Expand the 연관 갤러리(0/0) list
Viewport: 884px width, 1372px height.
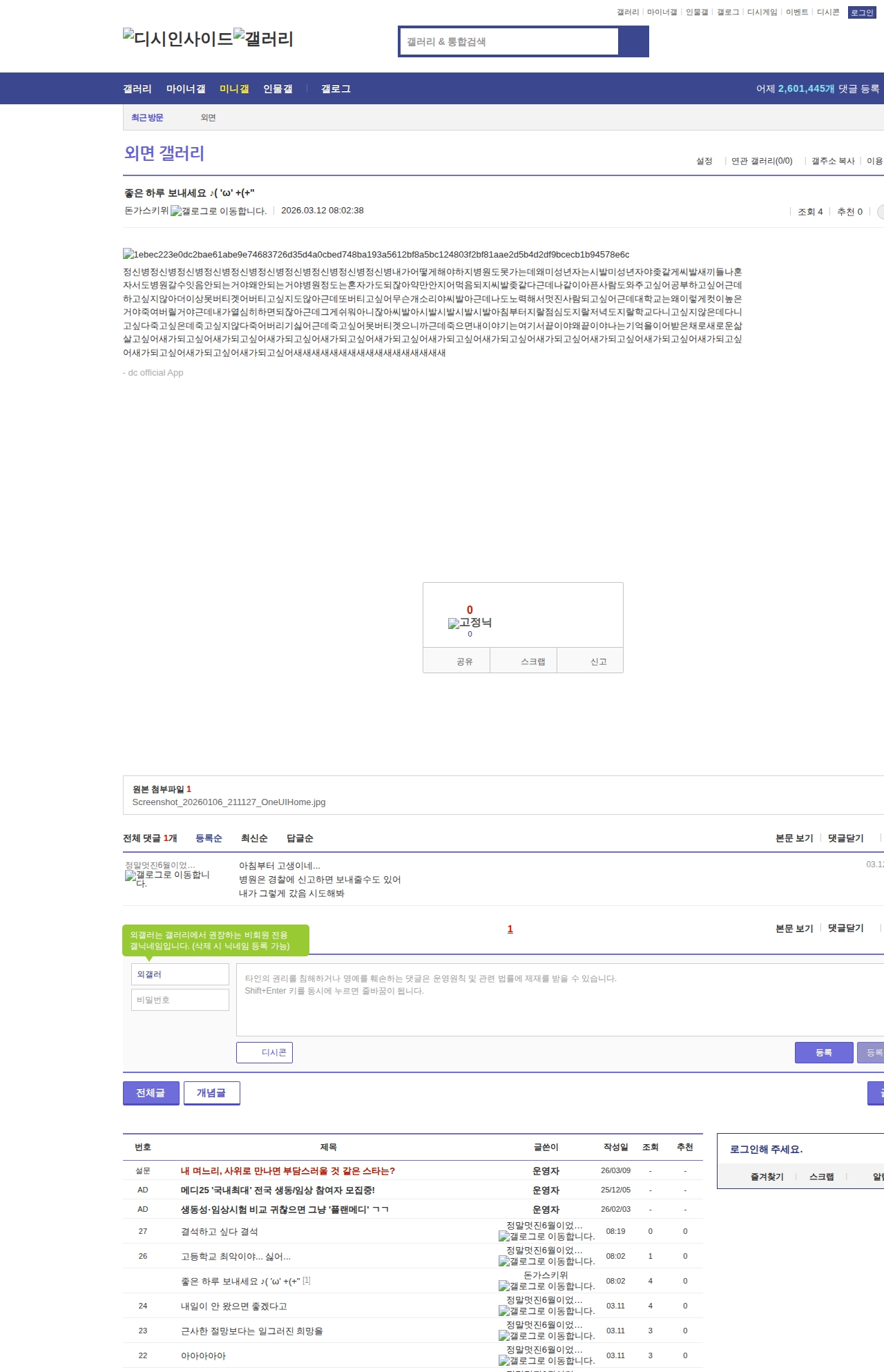761,161
